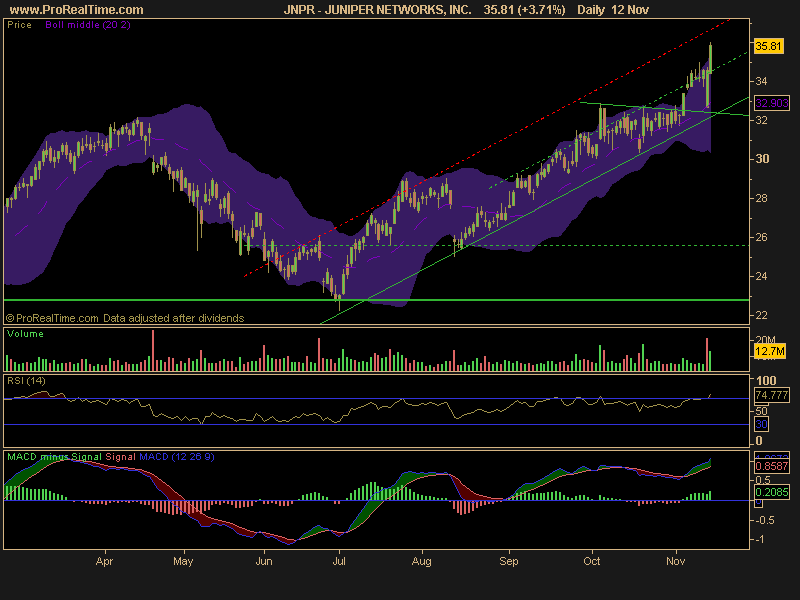Click the 28 price axis label

pos(761,198)
